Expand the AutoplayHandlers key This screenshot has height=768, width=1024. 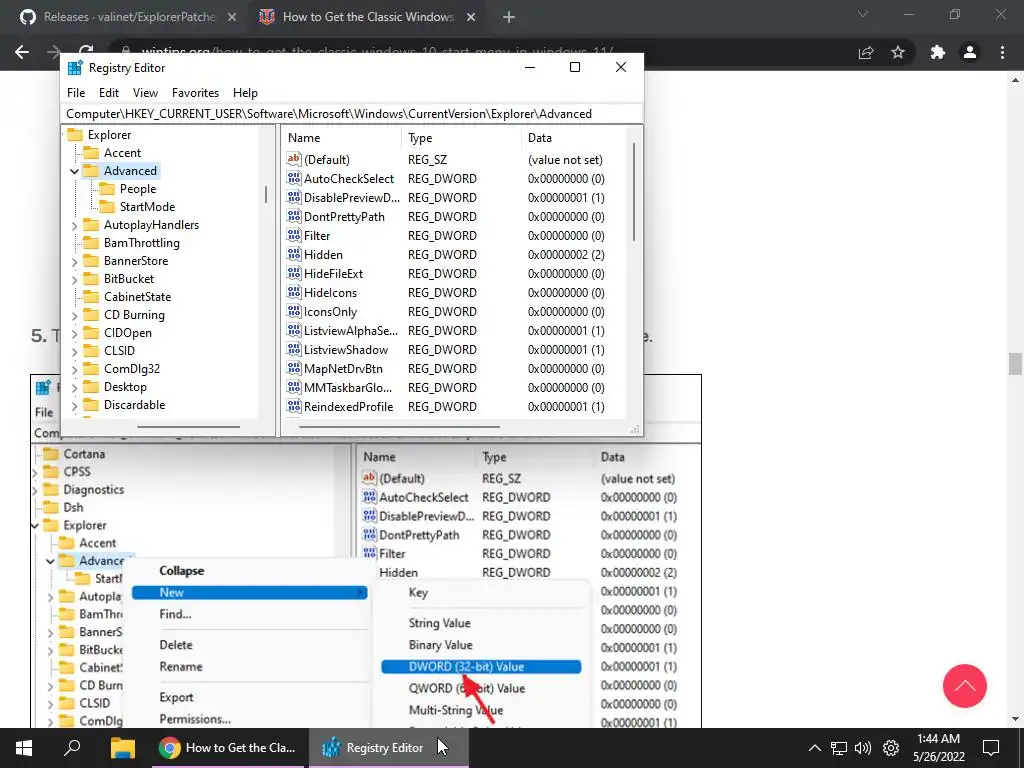tap(74, 225)
